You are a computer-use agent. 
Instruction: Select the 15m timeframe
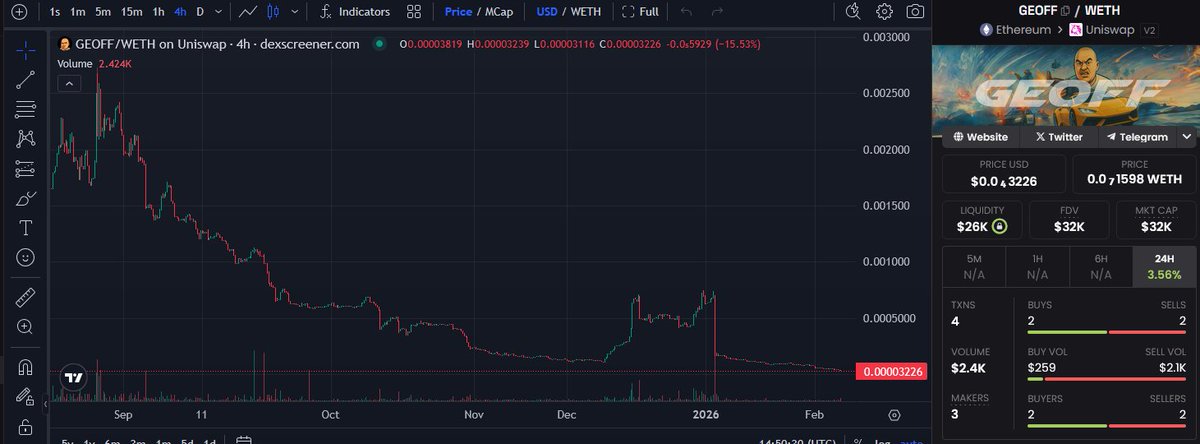[131, 12]
